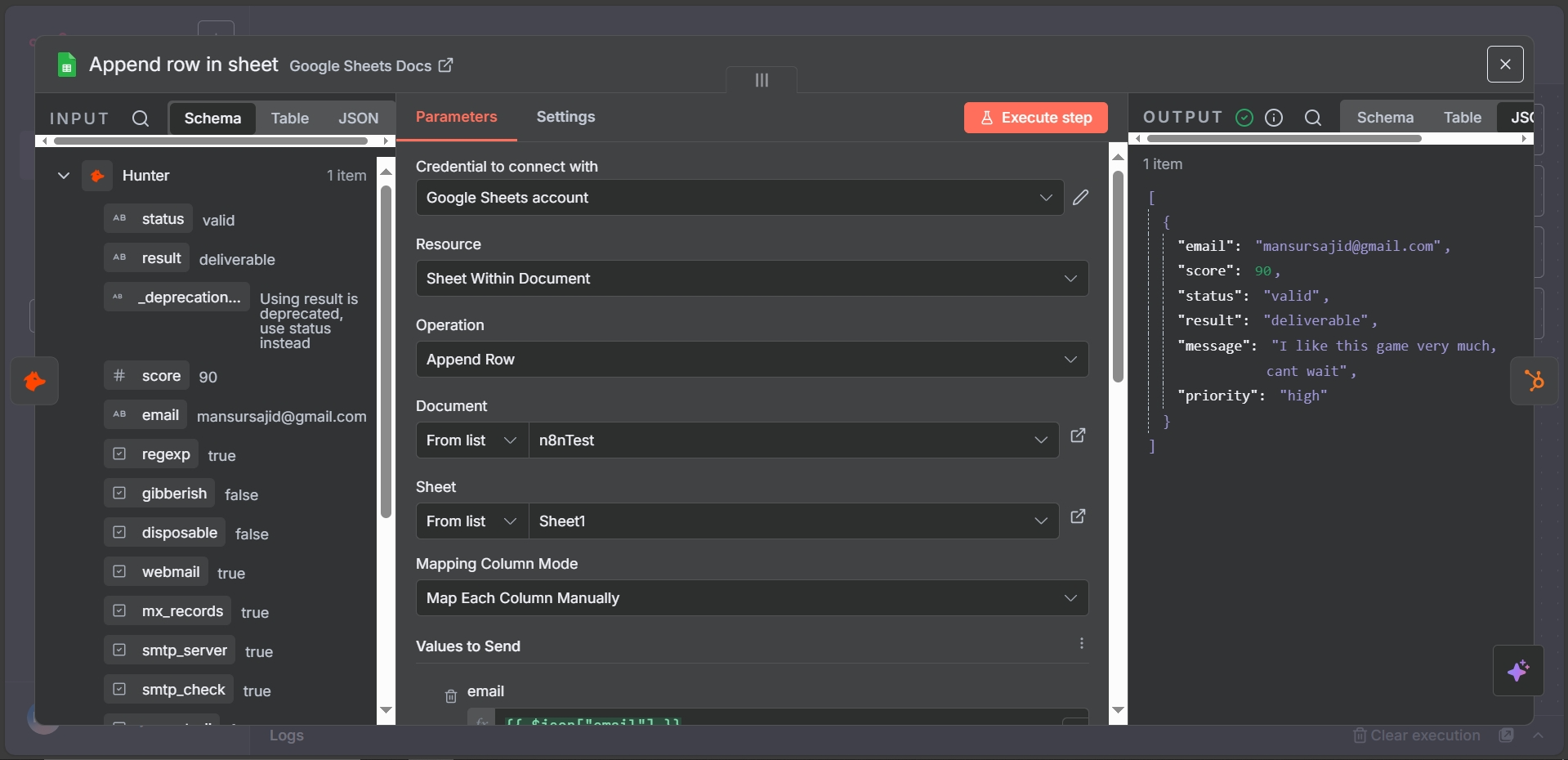Open Google Sheets Docs external link
Viewport: 1568px width, 760px height.
(371, 65)
